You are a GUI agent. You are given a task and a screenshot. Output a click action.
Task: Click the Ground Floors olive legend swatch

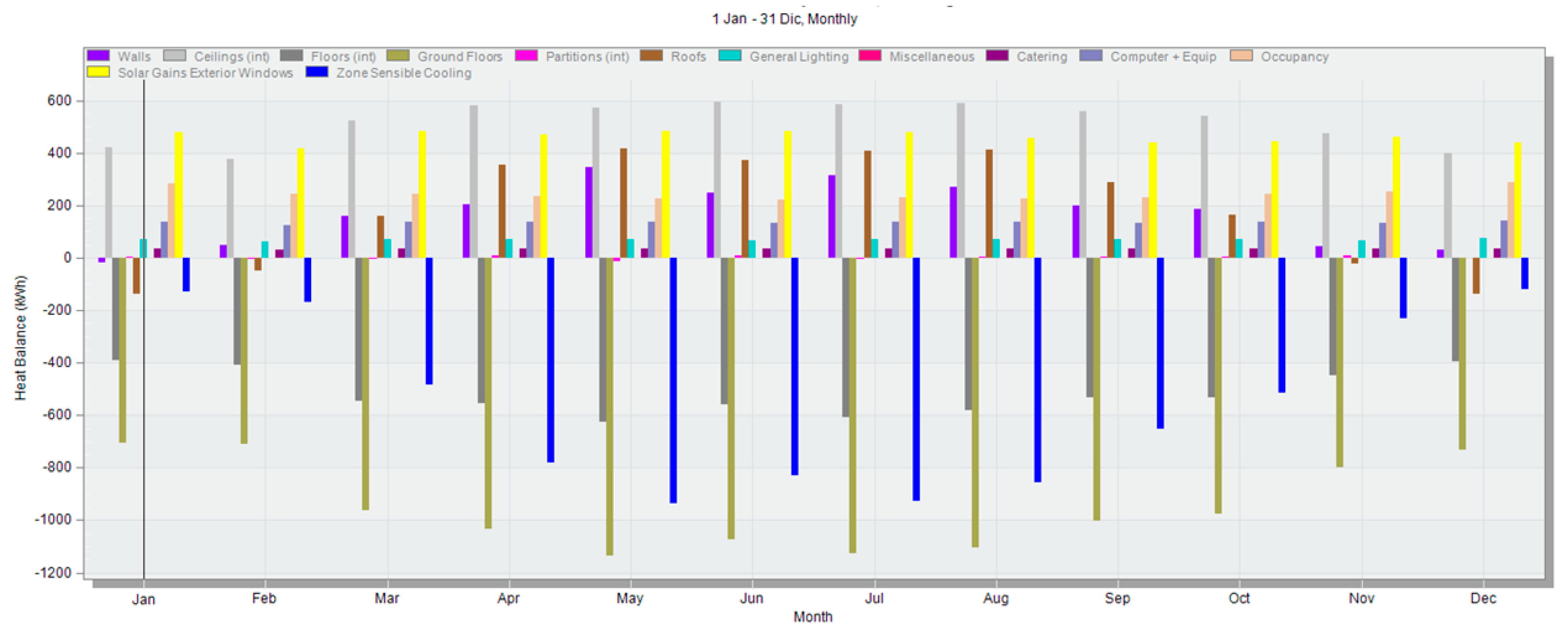click(x=397, y=56)
